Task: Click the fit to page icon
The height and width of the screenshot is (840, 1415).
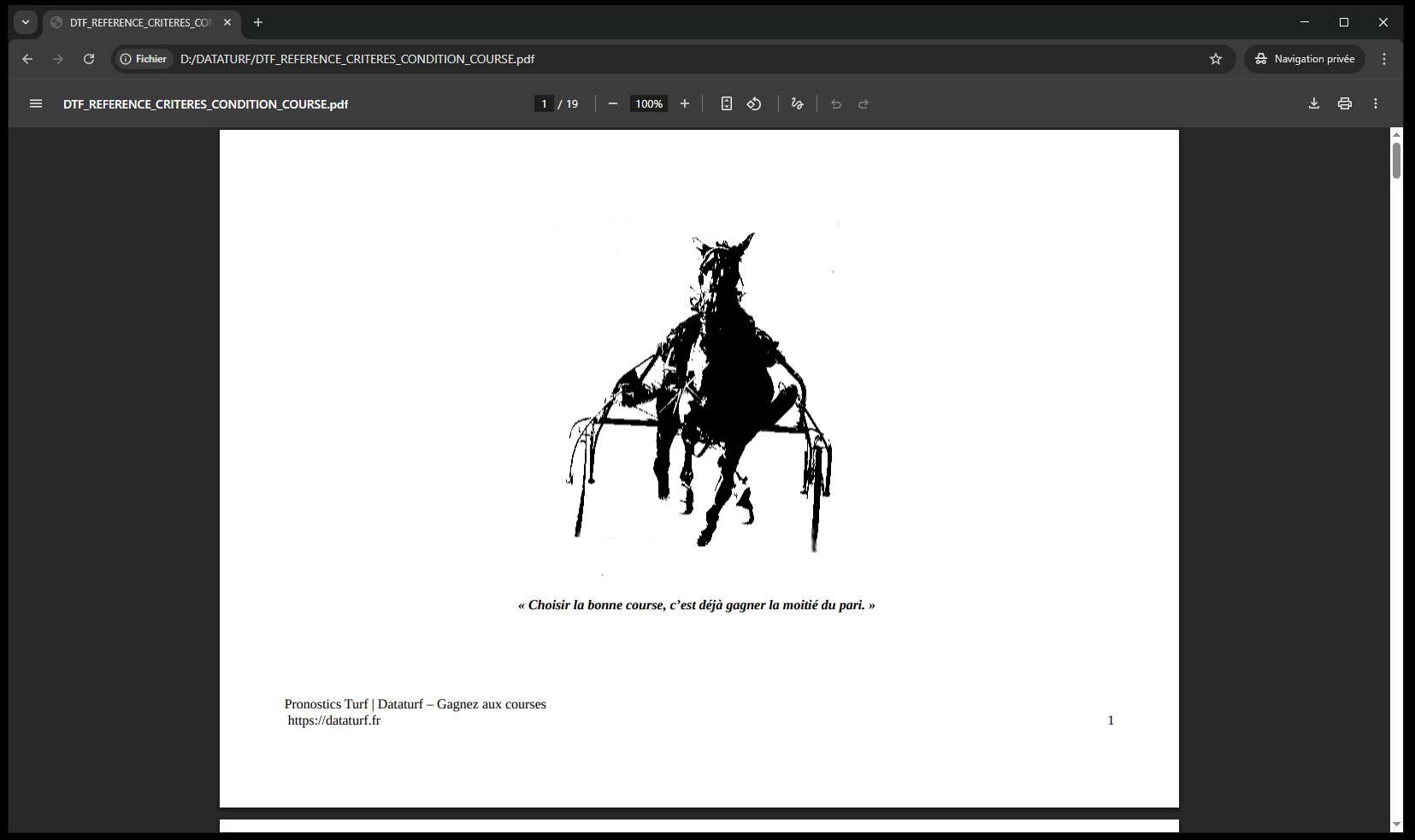Action: [727, 104]
